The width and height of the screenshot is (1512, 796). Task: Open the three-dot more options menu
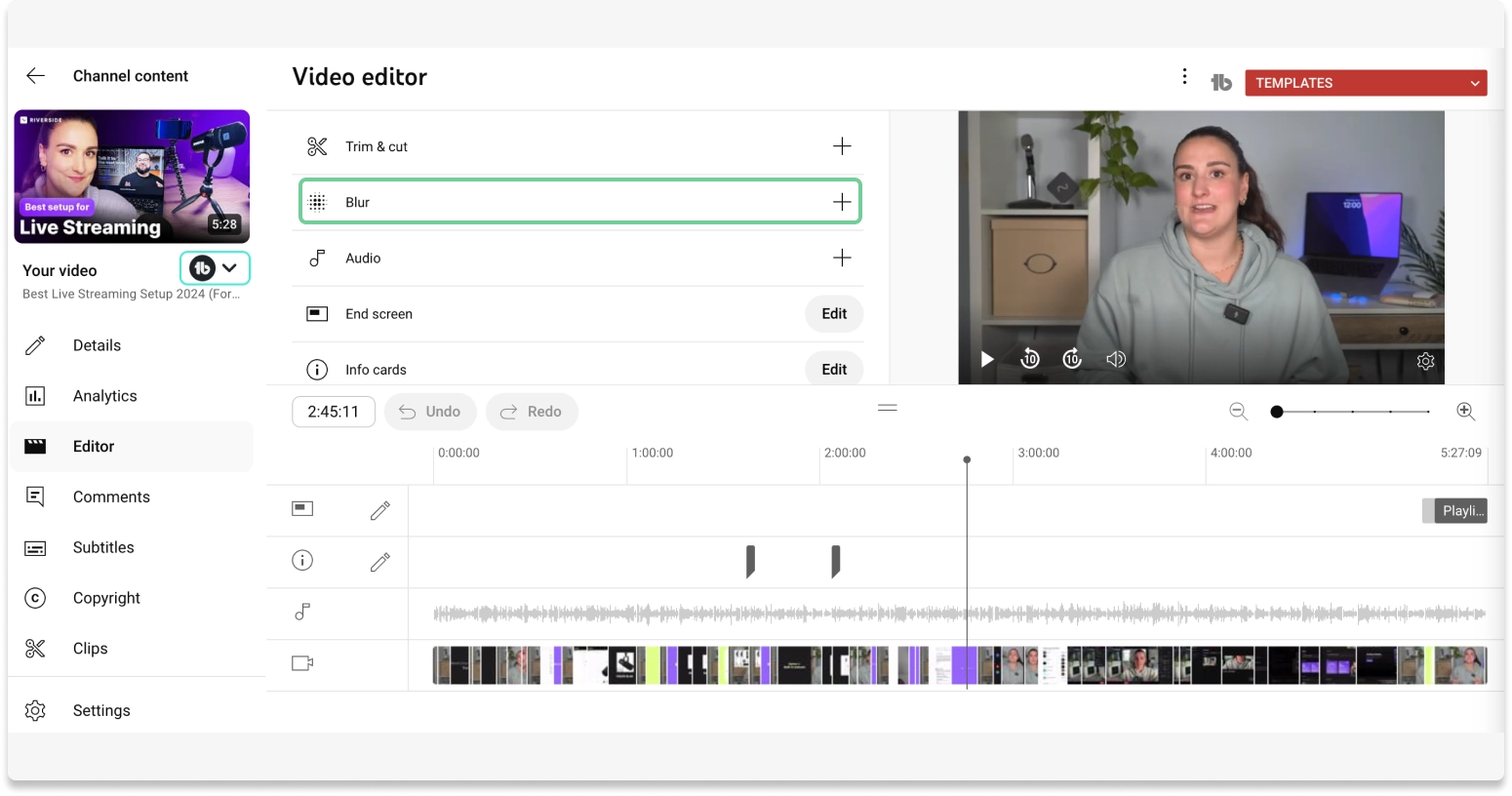click(1184, 76)
